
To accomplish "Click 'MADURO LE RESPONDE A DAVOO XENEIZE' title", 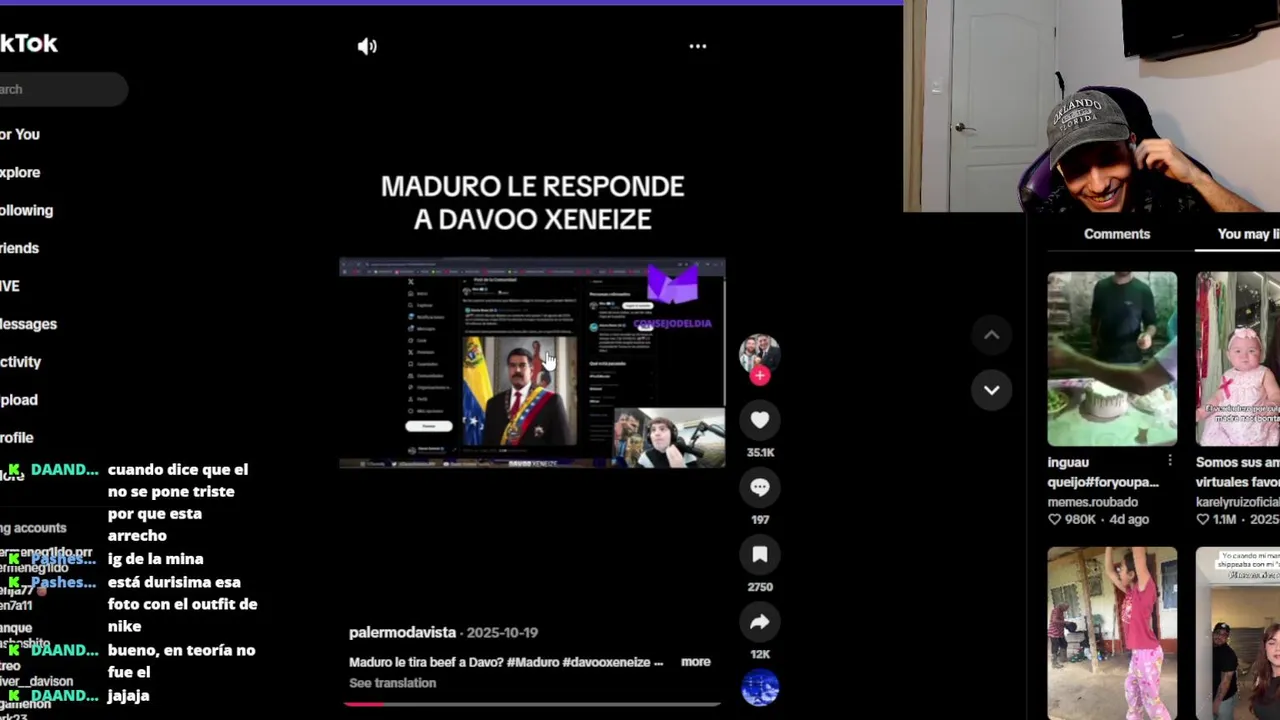I will coord(532,202).
